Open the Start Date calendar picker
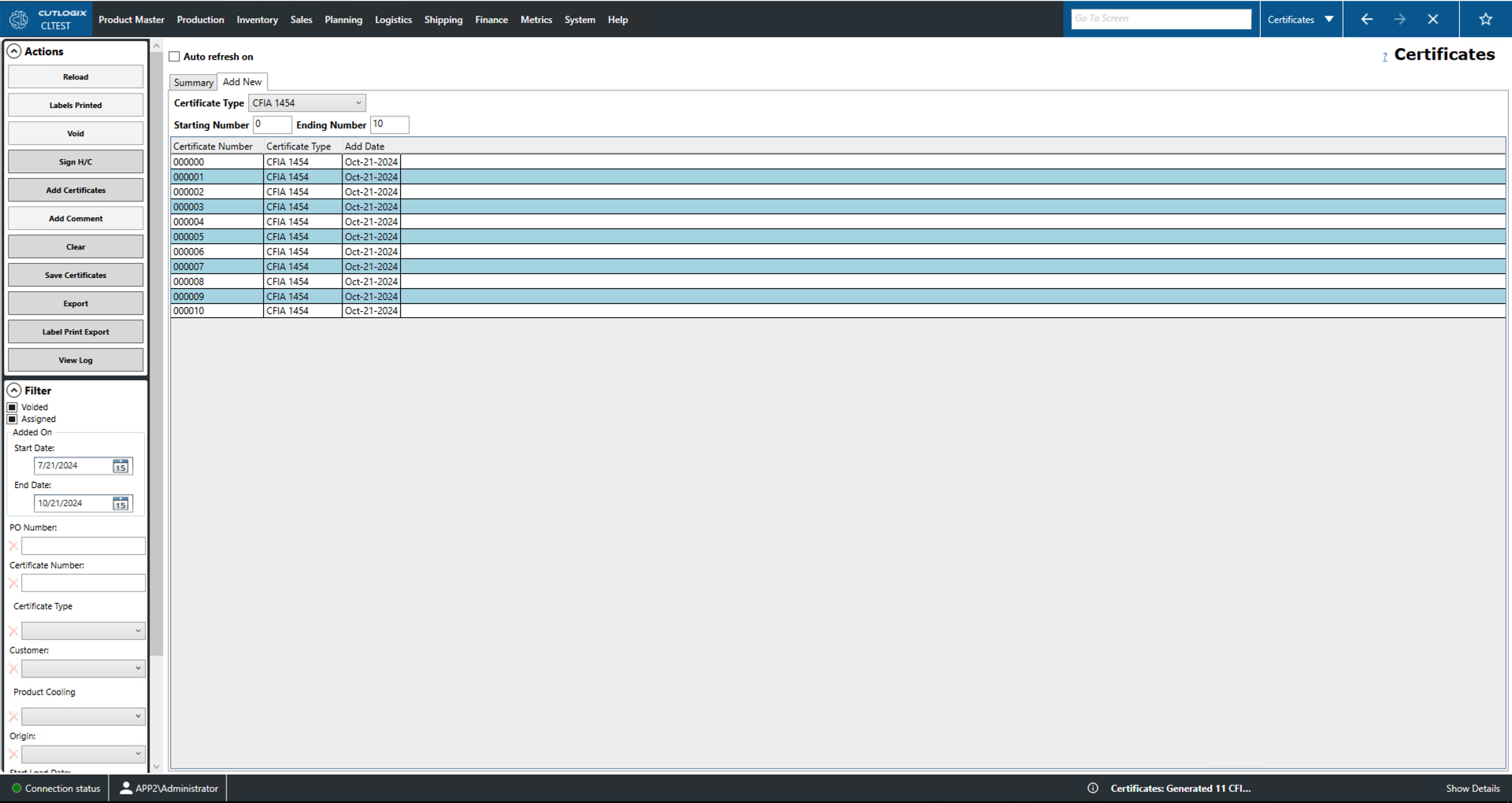Screen dimensions: 1512x803 (120, 465)
